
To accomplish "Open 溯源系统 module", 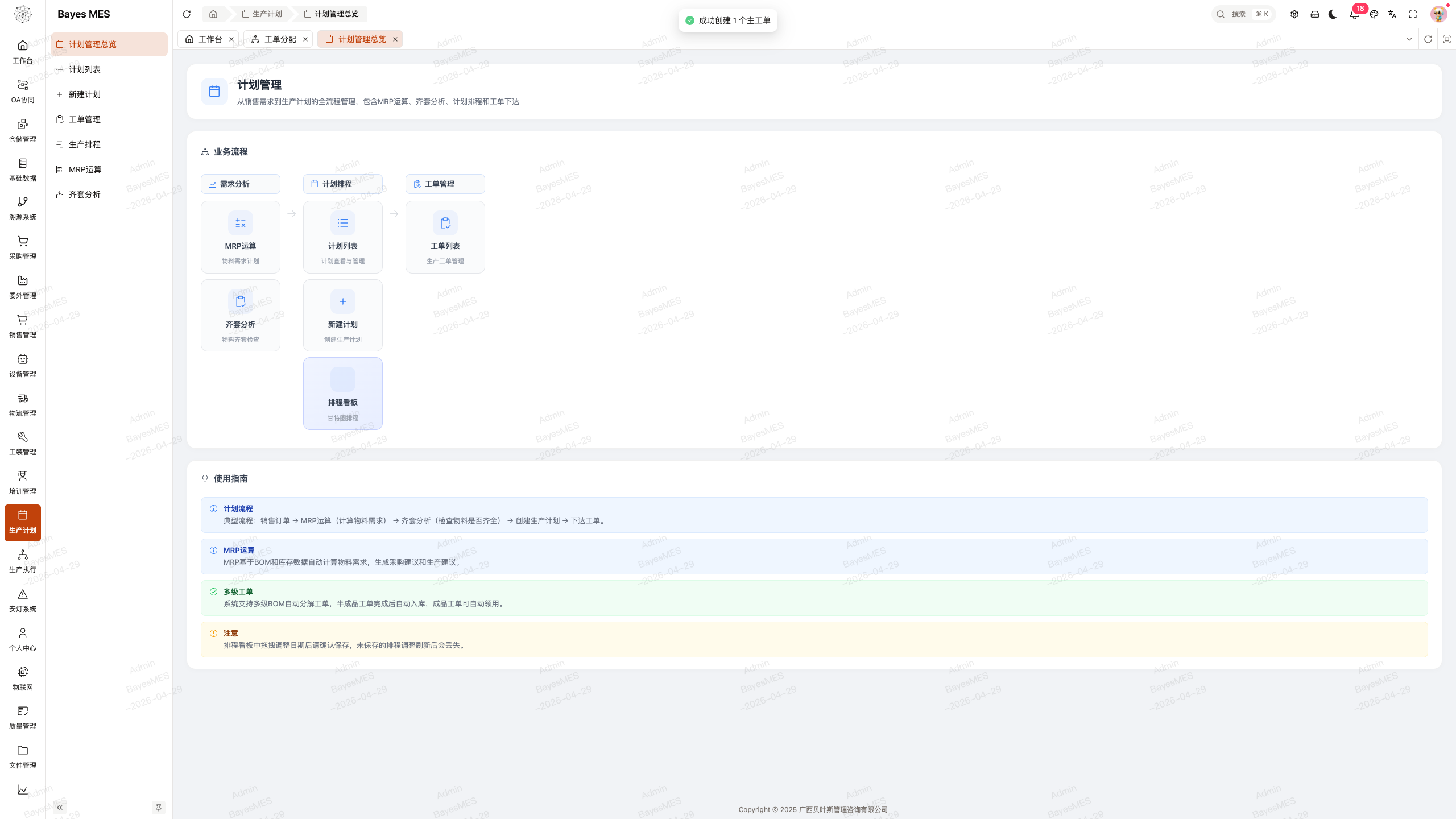I will (23, 208).
